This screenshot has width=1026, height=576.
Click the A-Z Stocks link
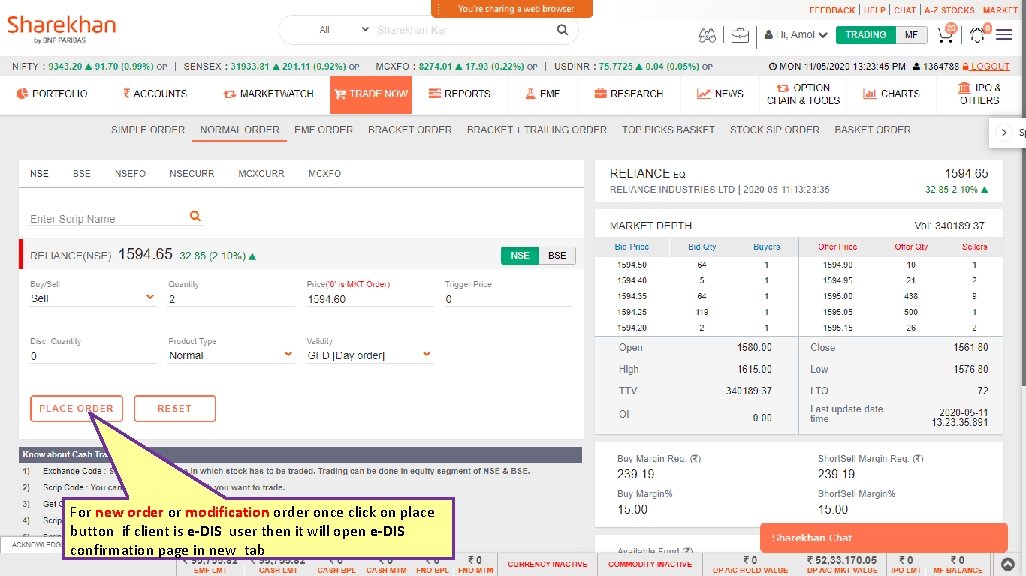tap(949, 10)
